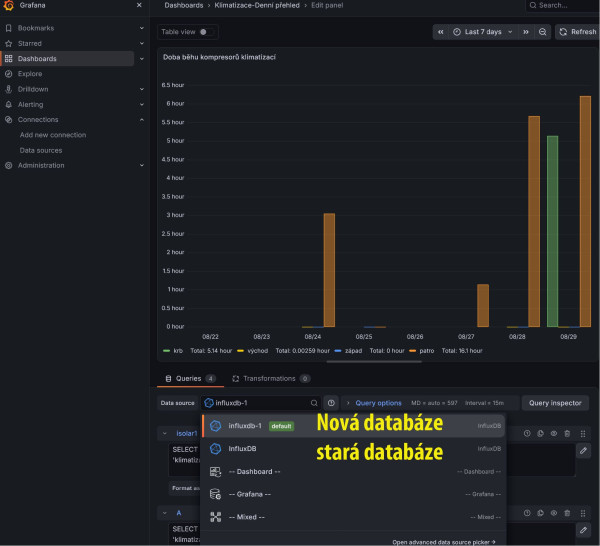Click the influxdb-1 data source field
Screen dimensions: 600x546
[261, 403]
